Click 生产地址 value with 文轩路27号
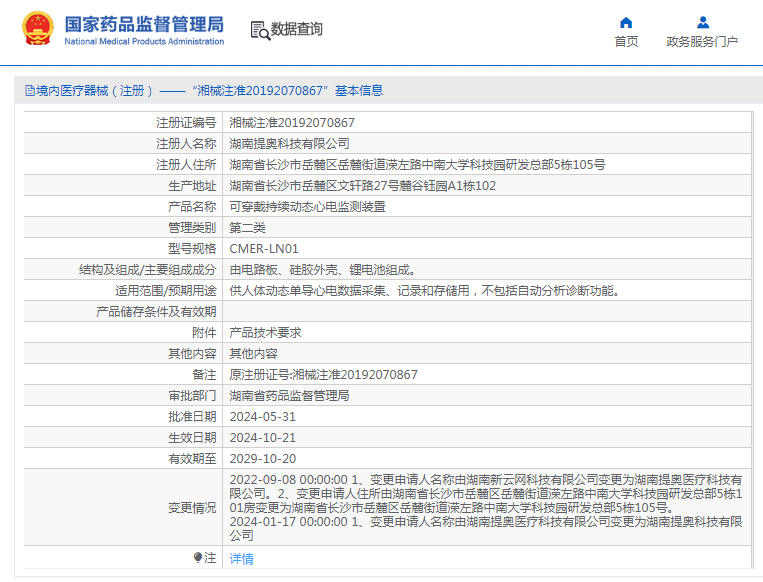 click(363, 185)
